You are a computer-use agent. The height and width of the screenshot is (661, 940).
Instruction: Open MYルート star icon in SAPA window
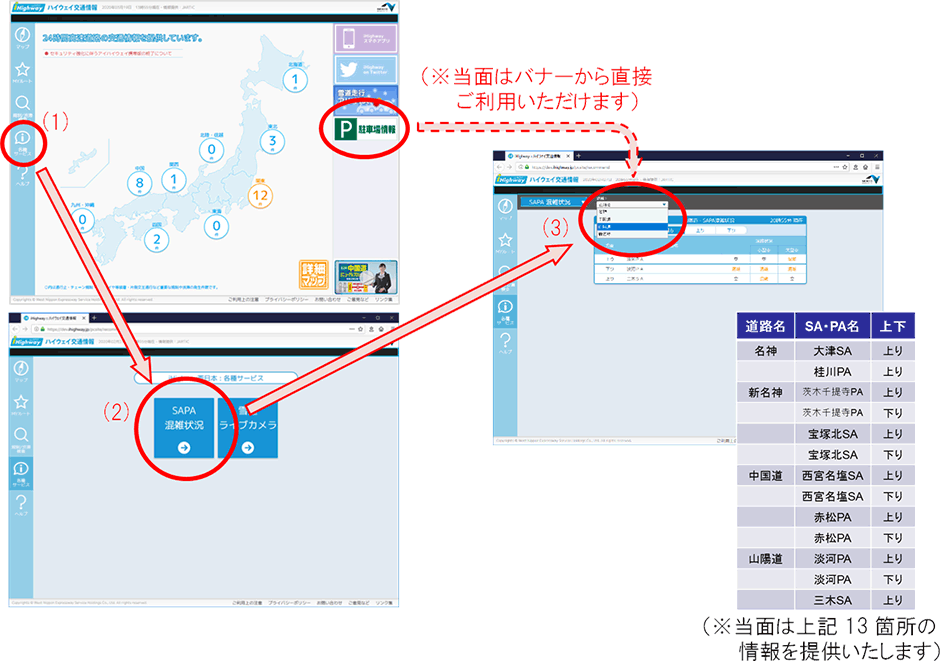point(505,240)
